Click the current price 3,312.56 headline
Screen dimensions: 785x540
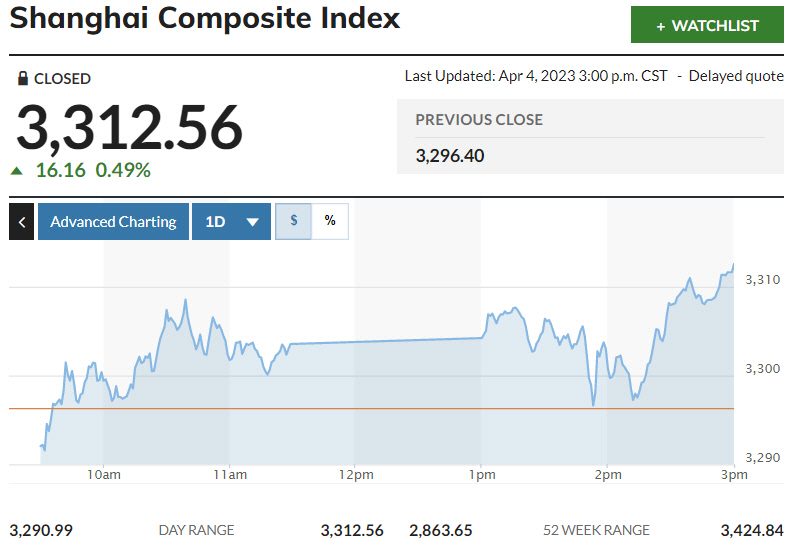[129, 127]
